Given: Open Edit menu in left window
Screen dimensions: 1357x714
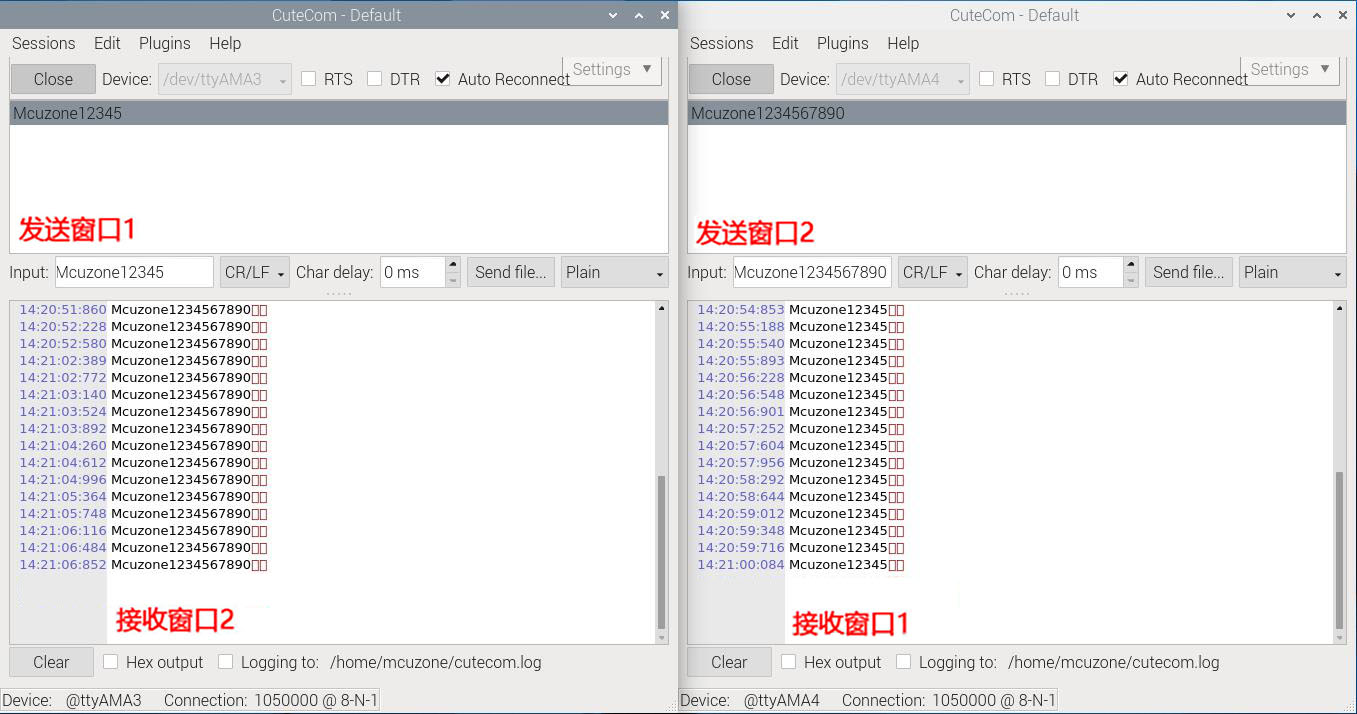Looking at the screenshot, I should [x=107, y=43].
